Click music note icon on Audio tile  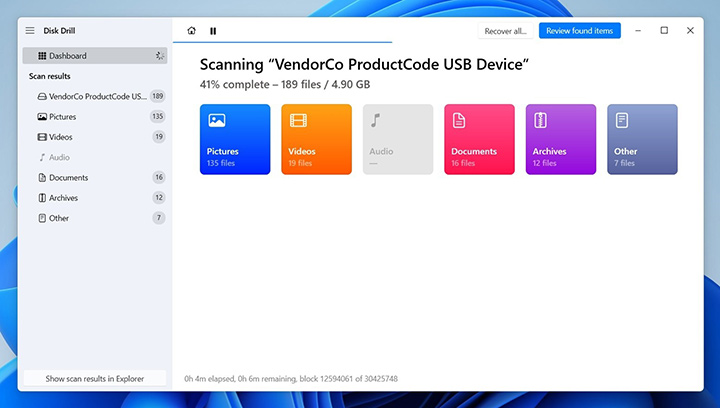click(x=376, y=120)
